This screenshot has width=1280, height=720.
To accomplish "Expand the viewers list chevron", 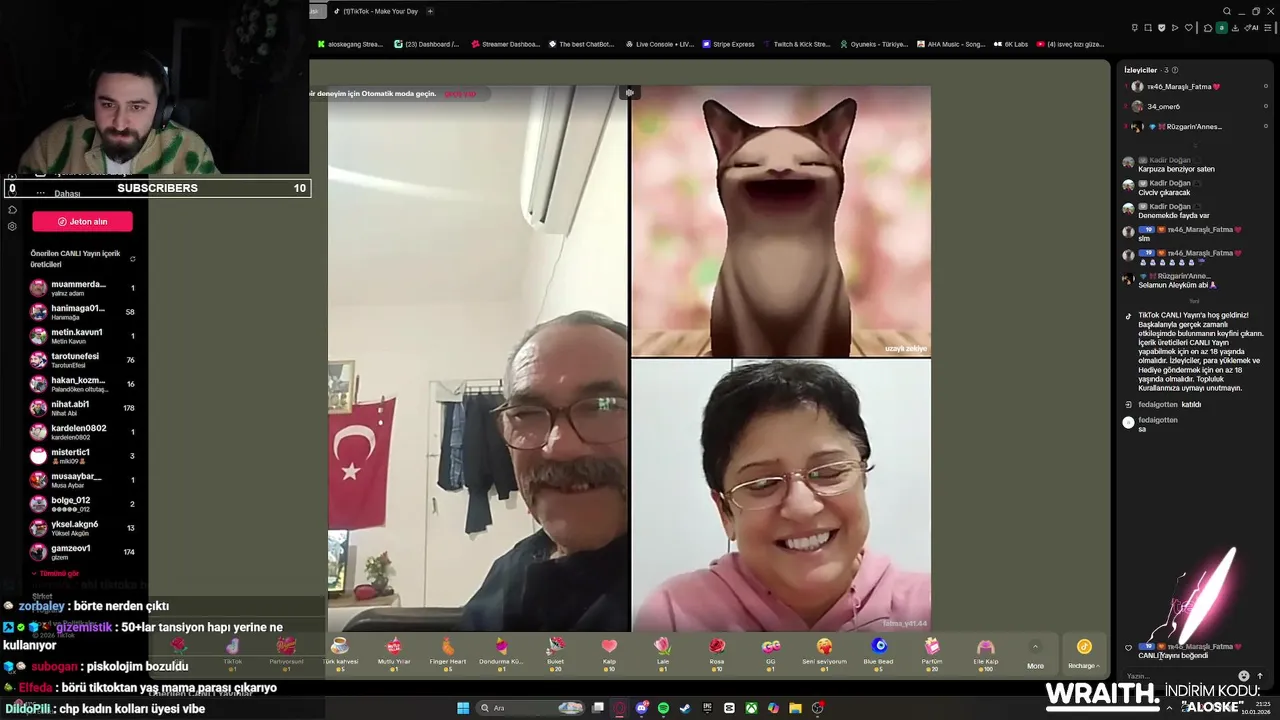I will [x=1194, y=146].
